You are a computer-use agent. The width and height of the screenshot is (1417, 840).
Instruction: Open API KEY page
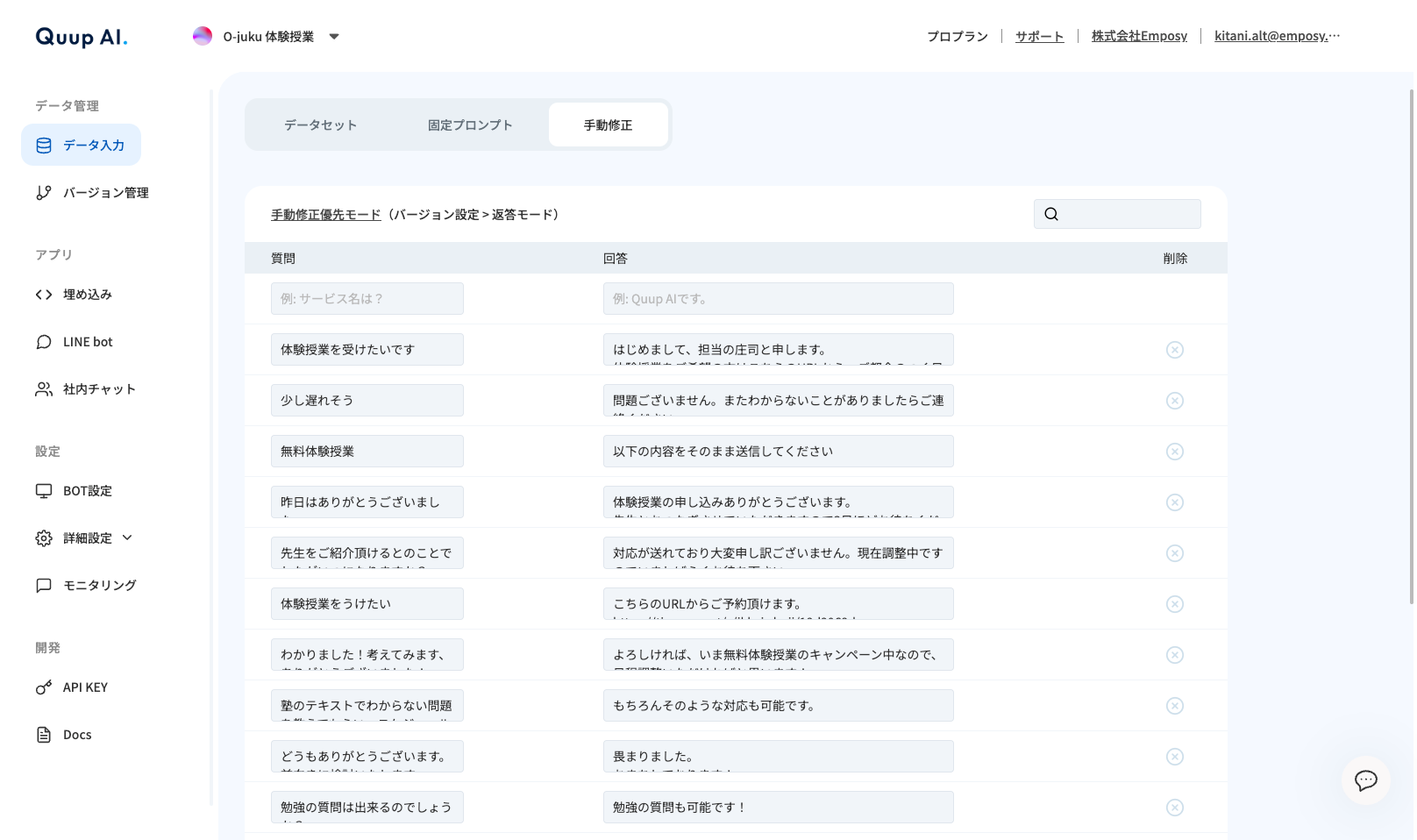pyautogui.click(x=84, y=687)
